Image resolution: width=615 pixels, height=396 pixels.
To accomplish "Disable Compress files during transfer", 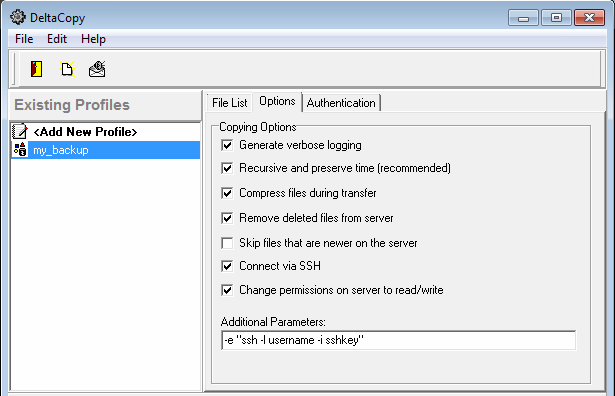I will pyautogui.click(x=227, y=193).
